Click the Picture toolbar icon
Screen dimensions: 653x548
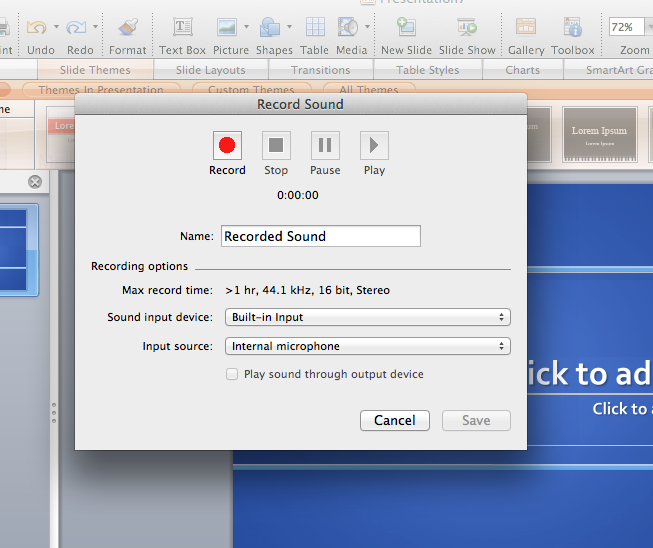[227, 27]
